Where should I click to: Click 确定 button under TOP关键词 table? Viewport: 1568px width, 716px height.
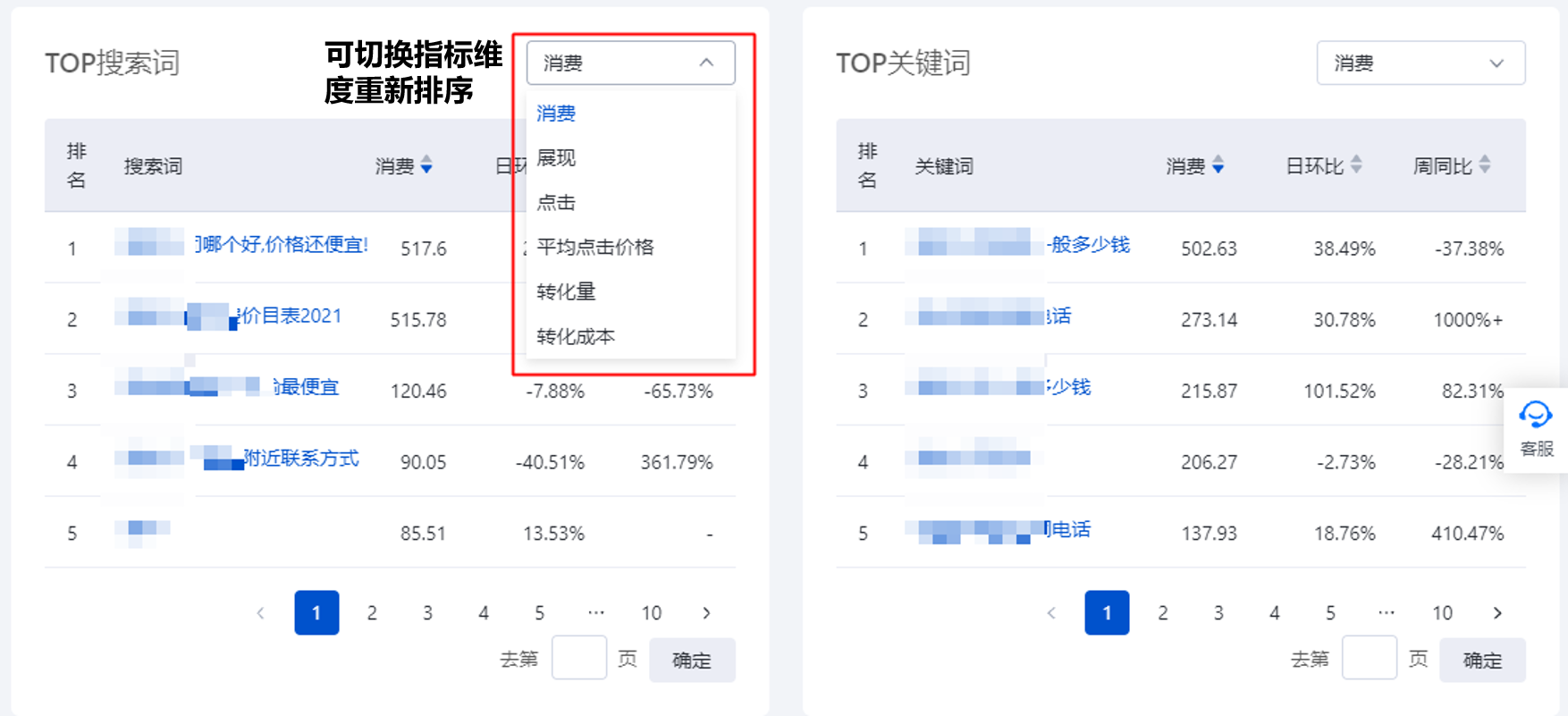[x=1482, y=661]
